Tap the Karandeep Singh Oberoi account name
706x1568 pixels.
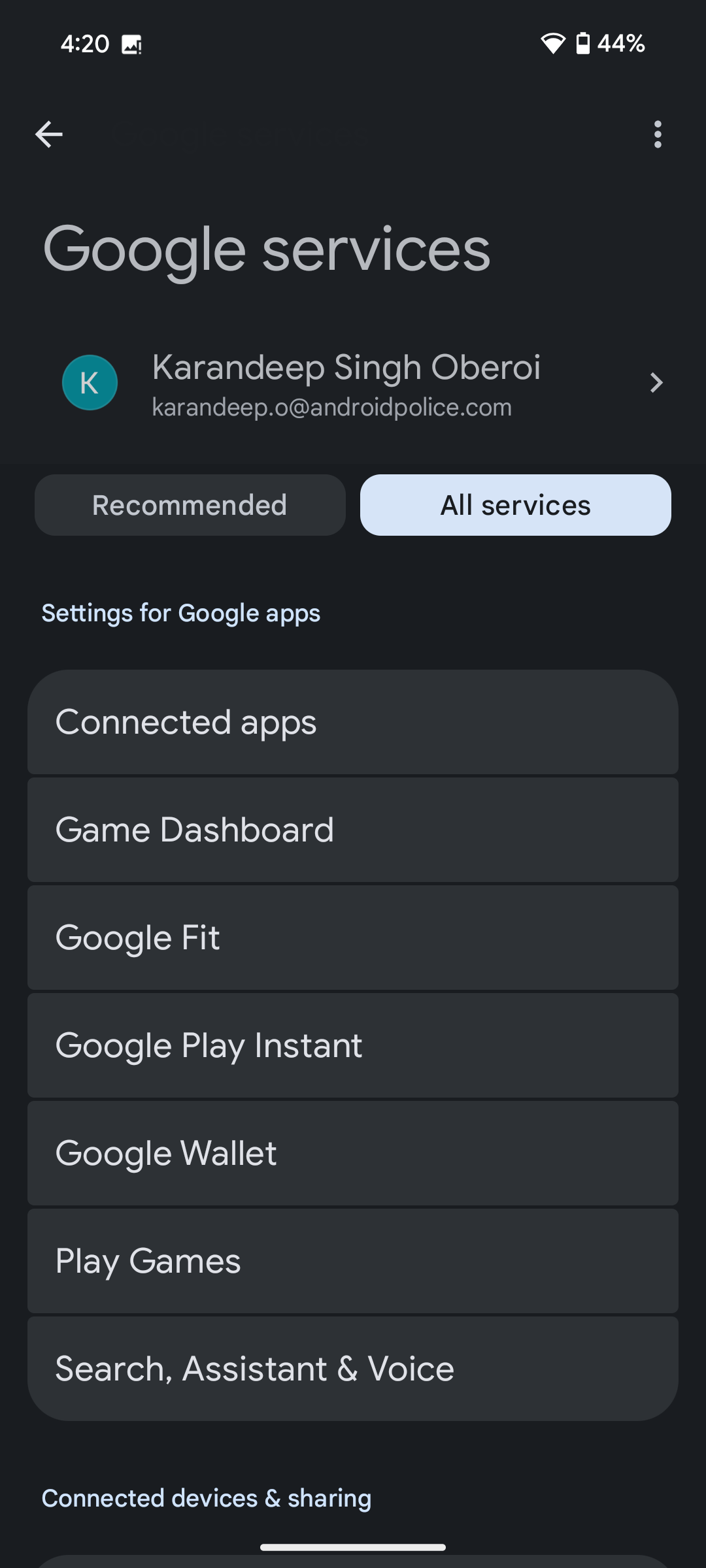pos(346,367)
